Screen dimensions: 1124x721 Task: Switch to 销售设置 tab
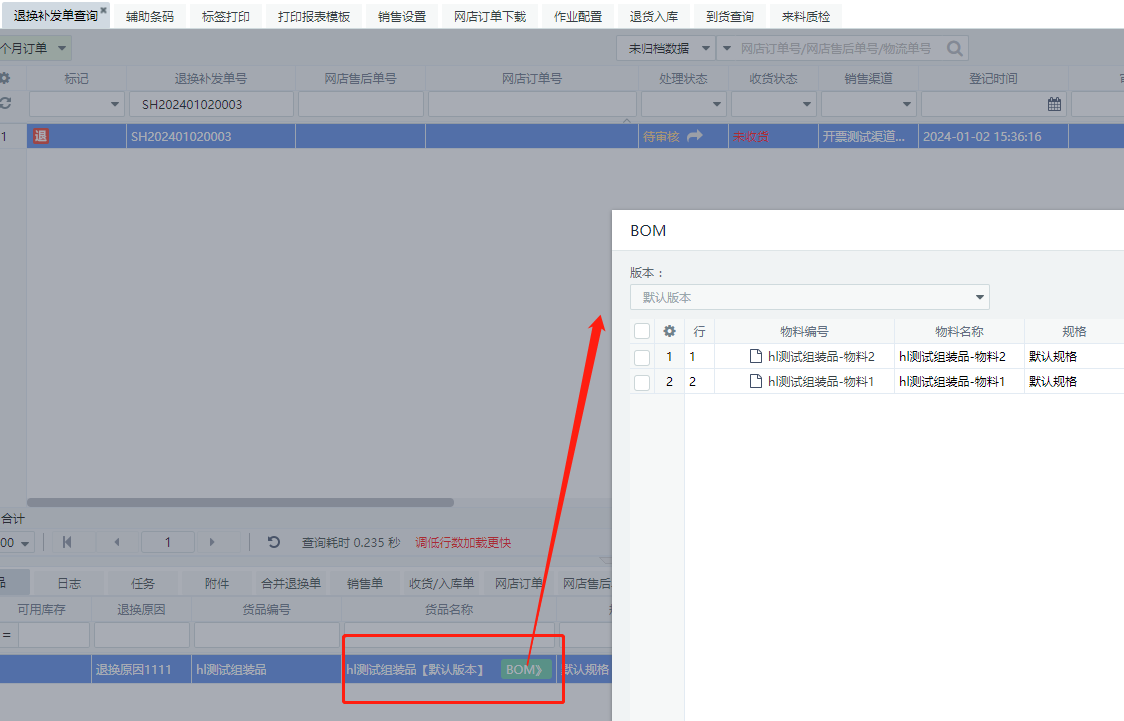pos(402,16)
